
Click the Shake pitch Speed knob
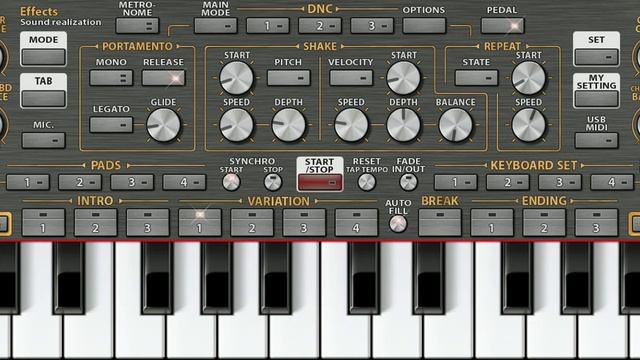236,125
